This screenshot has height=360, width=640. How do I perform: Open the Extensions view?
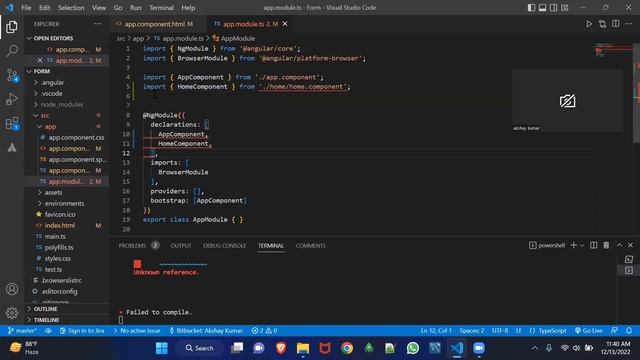tap(12, 123)
